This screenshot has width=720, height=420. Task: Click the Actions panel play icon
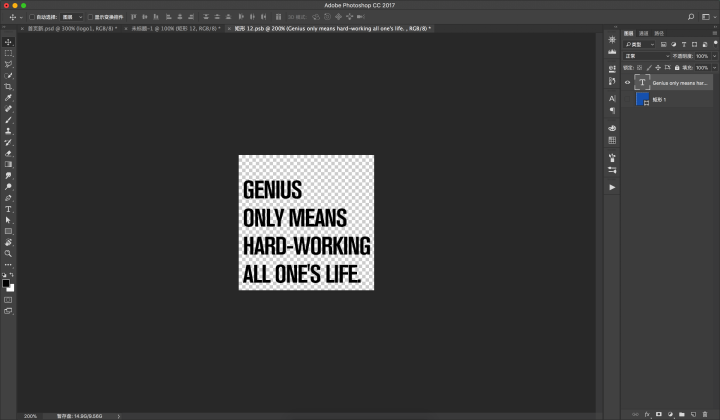[x=612, y=187]
